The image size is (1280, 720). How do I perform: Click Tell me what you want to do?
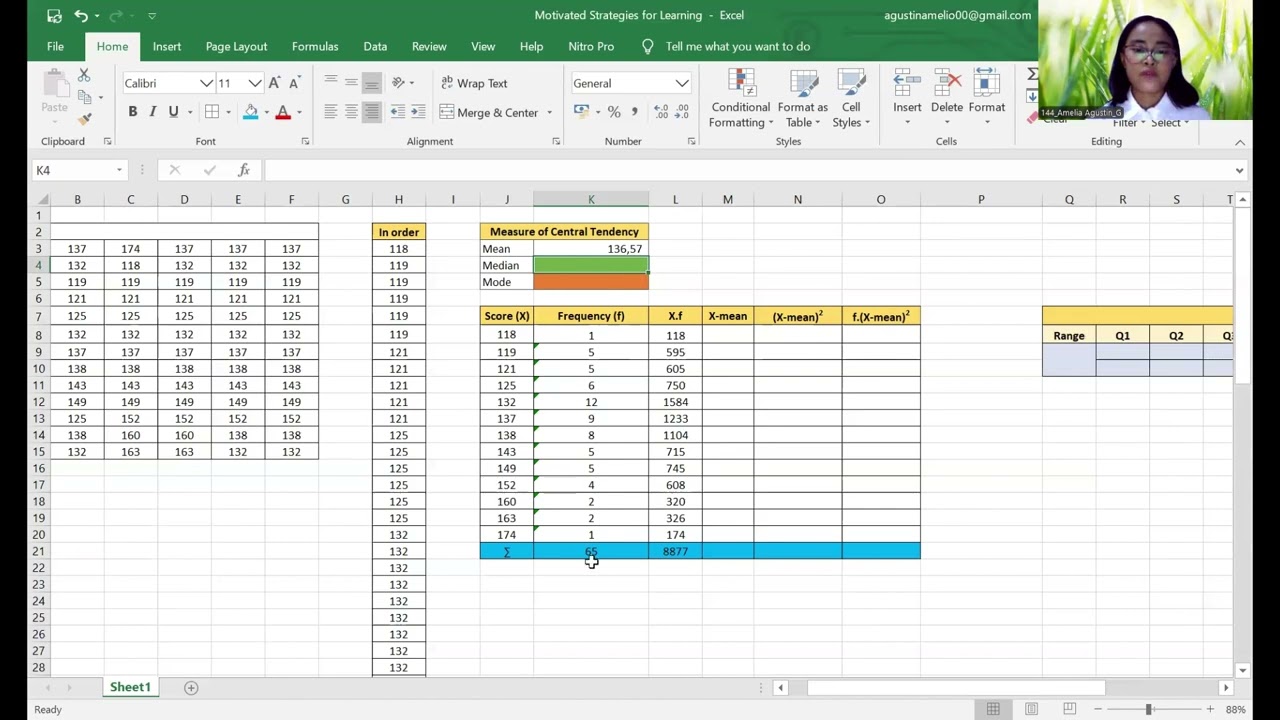738,46
